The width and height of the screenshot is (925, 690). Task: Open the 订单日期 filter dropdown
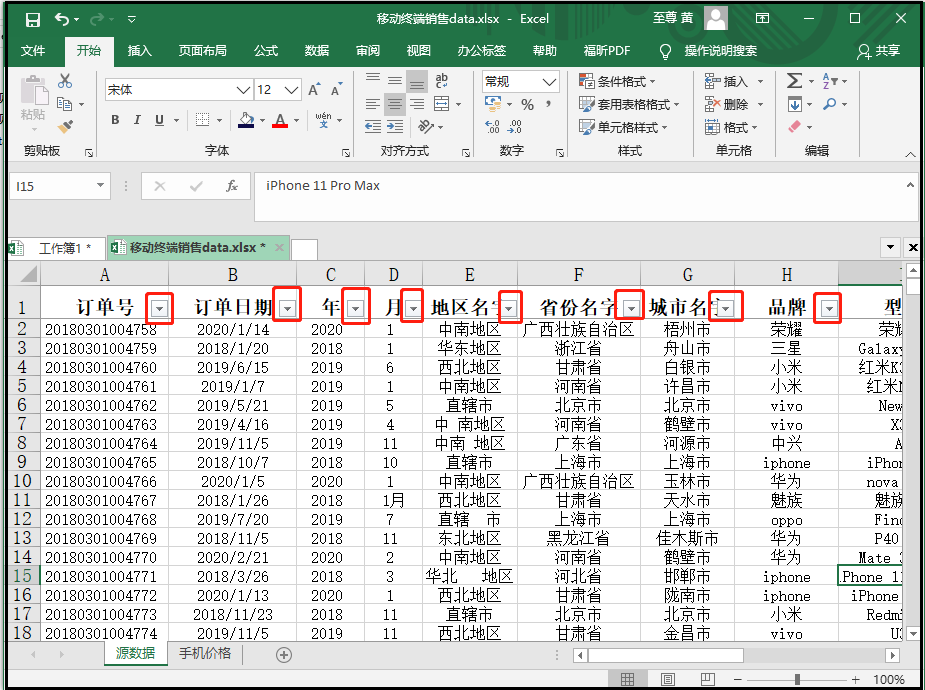(287, 308)
